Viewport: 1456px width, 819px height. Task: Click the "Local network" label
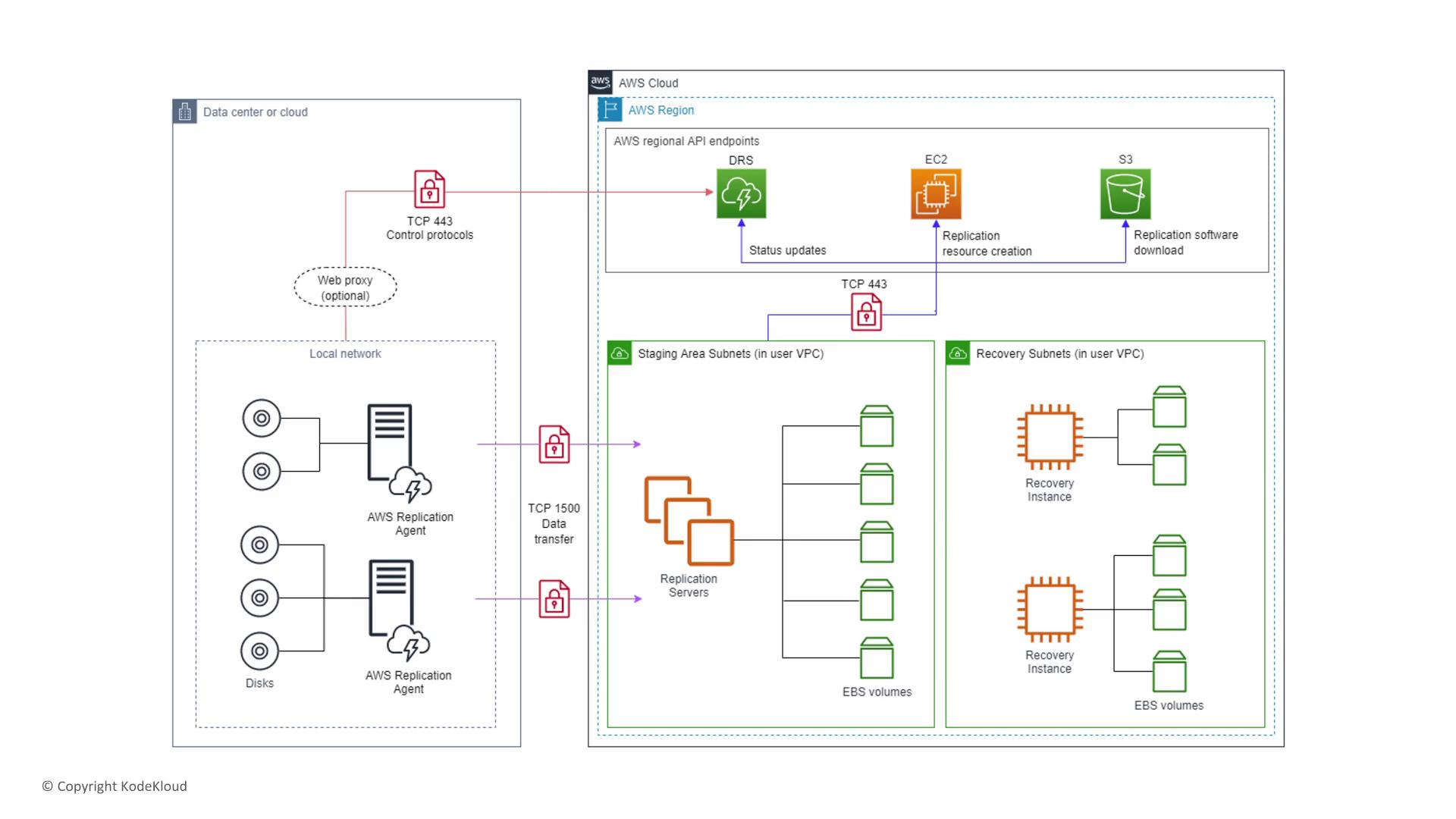pos(345,354)
